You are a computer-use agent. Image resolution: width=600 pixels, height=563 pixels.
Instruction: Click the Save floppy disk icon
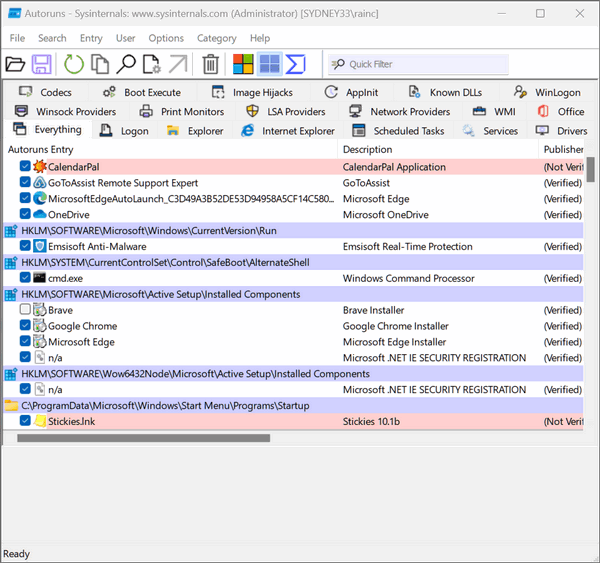[41, 64]
